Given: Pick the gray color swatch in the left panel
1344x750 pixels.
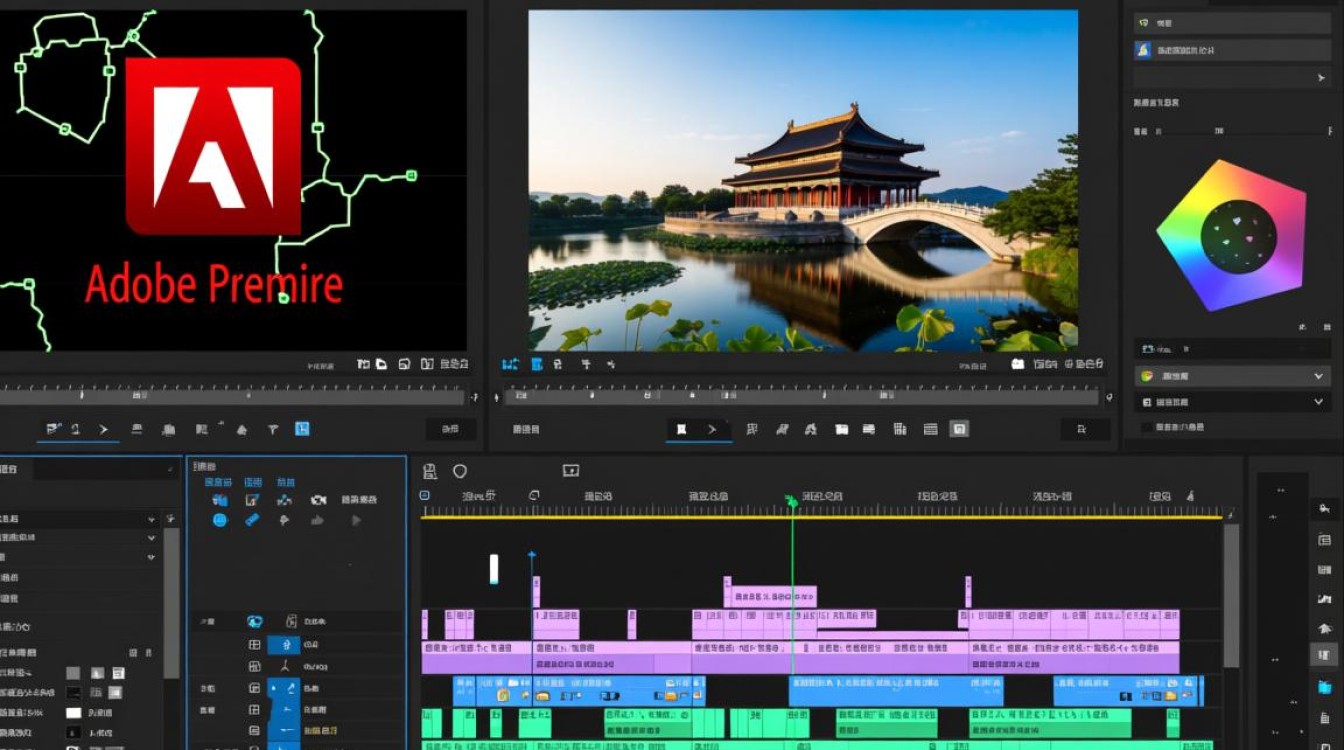Looking at the screenshot, I should [x=73, y=673].
